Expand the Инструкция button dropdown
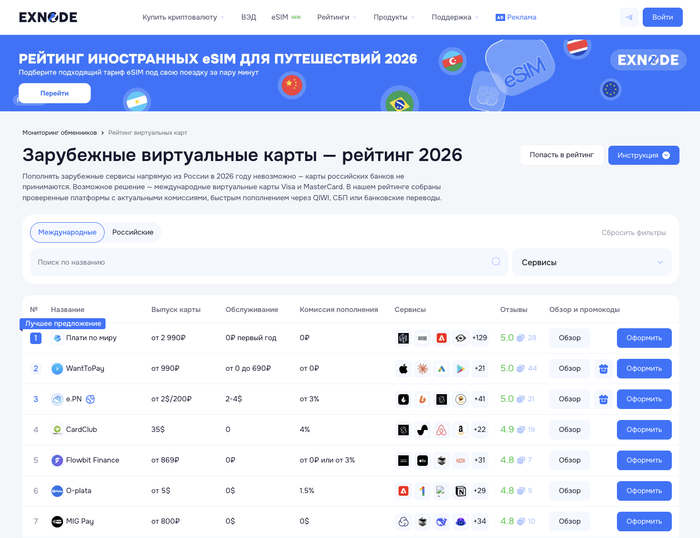 coord(643,155)
